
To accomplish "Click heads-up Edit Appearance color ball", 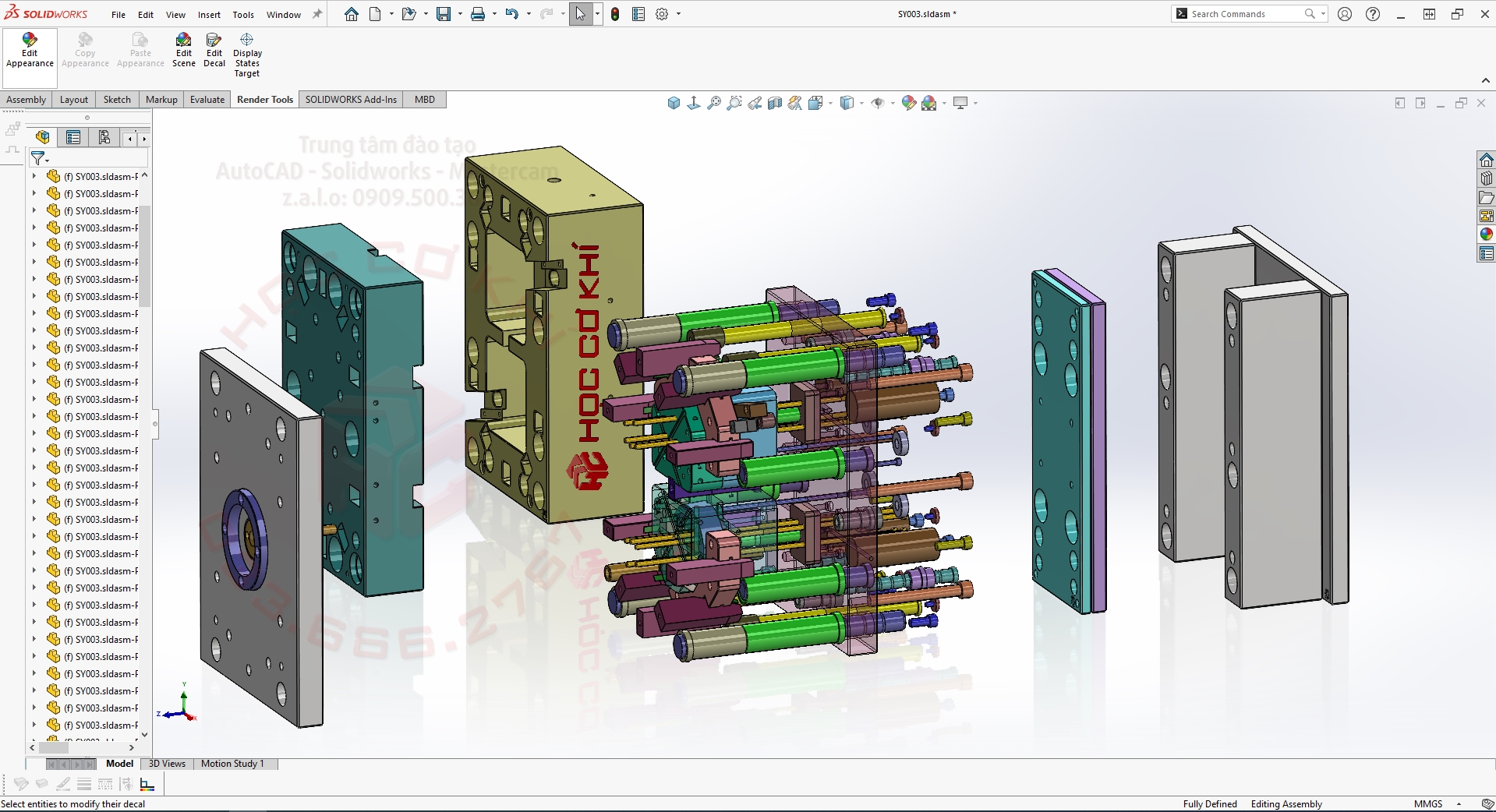I will 908,103.
